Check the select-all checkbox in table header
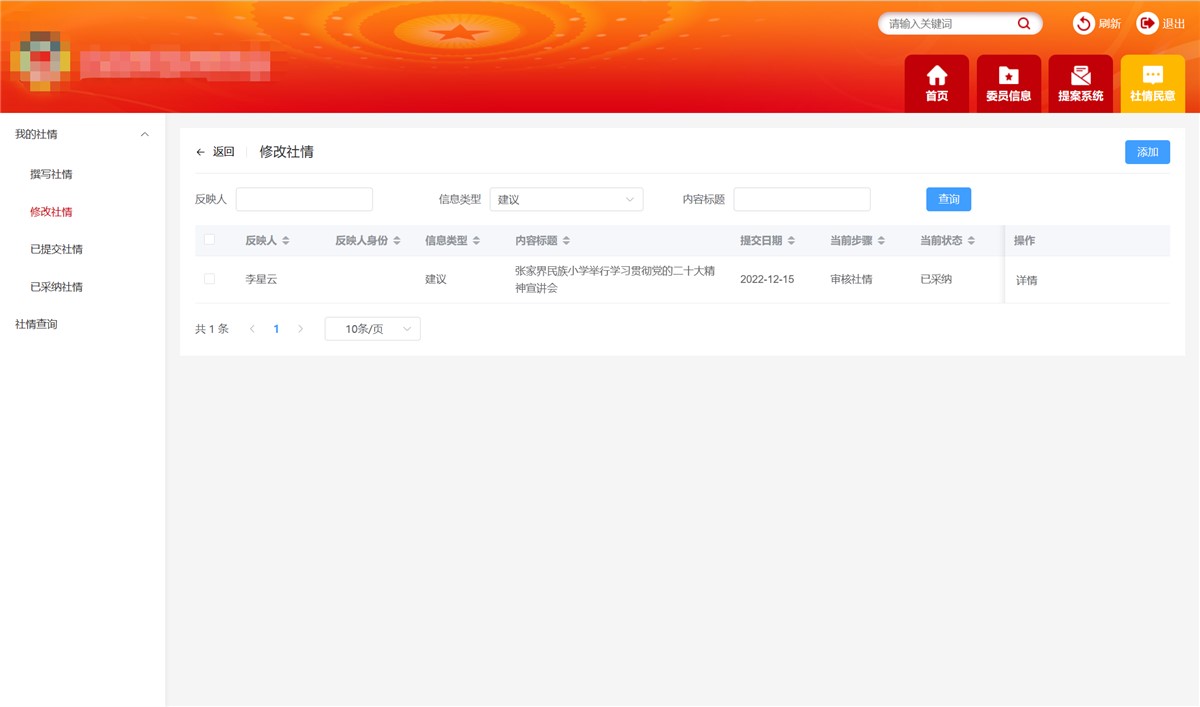 pos(210,240)
